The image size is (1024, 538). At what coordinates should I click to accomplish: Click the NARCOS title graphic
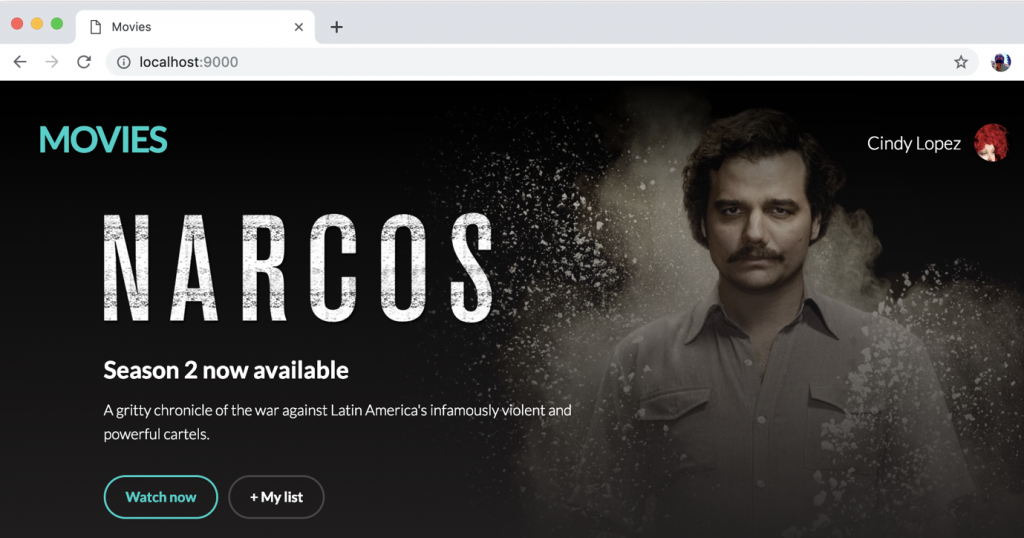[x=298, y=268]
